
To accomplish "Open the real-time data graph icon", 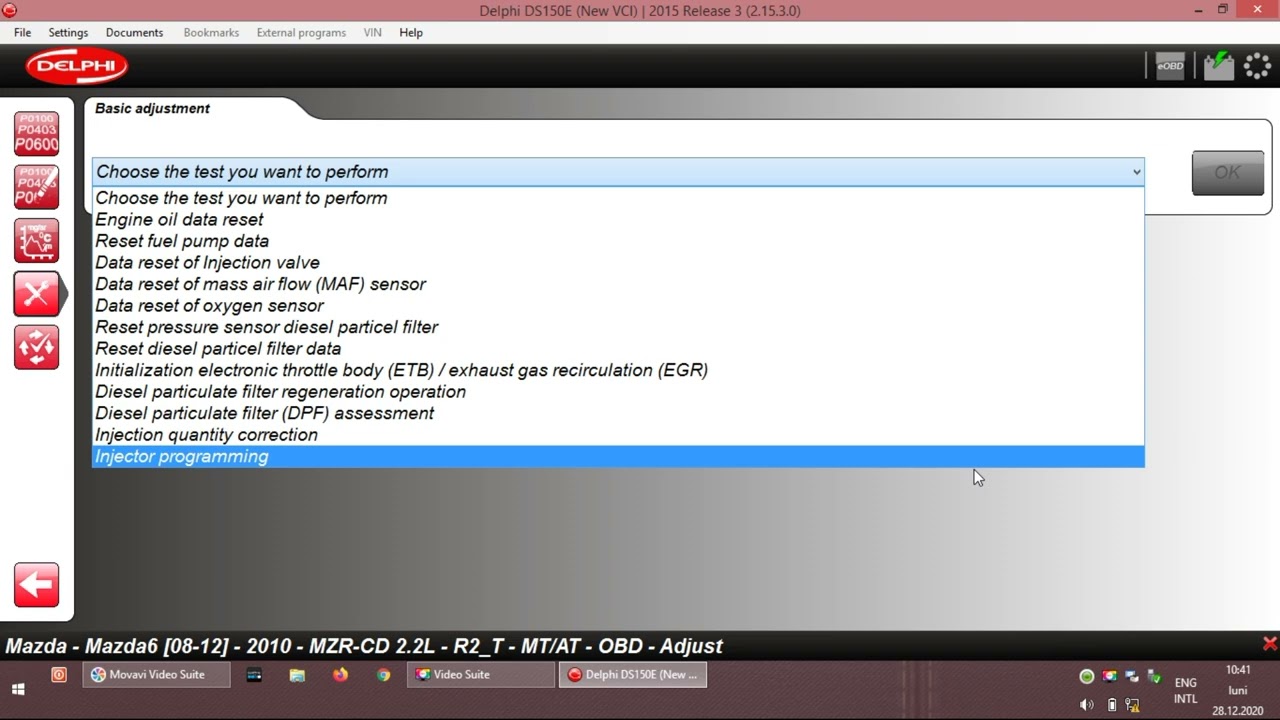I will (36, 240).
